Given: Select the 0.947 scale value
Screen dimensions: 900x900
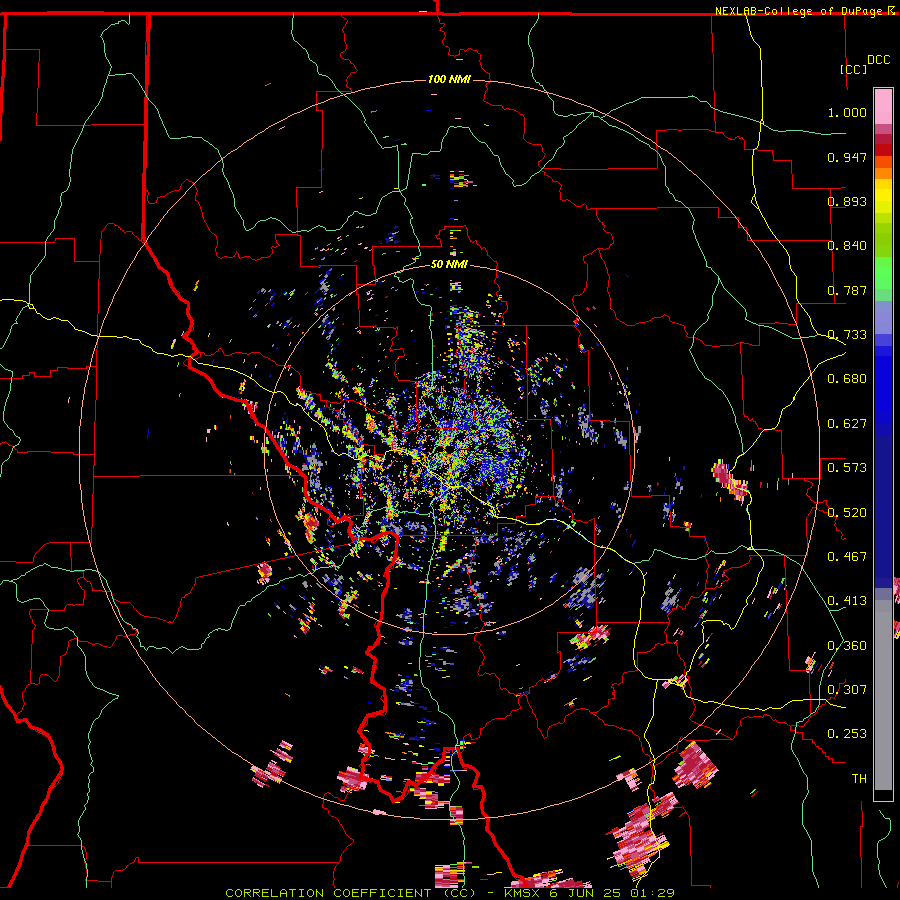Looking at the screenshot, I should coord(847,157).
